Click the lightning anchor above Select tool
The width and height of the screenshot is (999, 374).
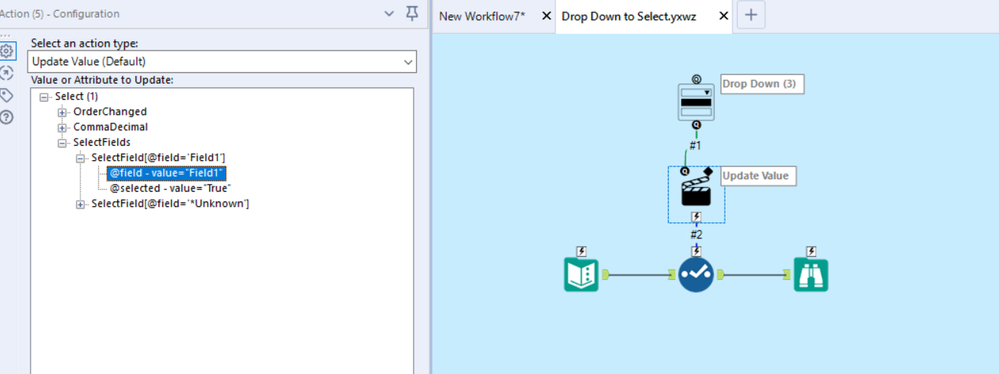click(696, 252)
